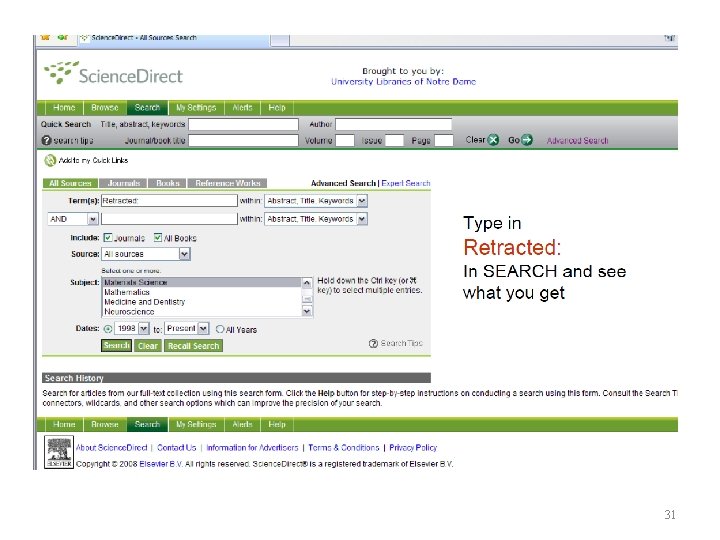Image resolution: width=720 pixels, height=540 pixels.
Task: Open My Settings in top green bar
Action: [196, 107]
